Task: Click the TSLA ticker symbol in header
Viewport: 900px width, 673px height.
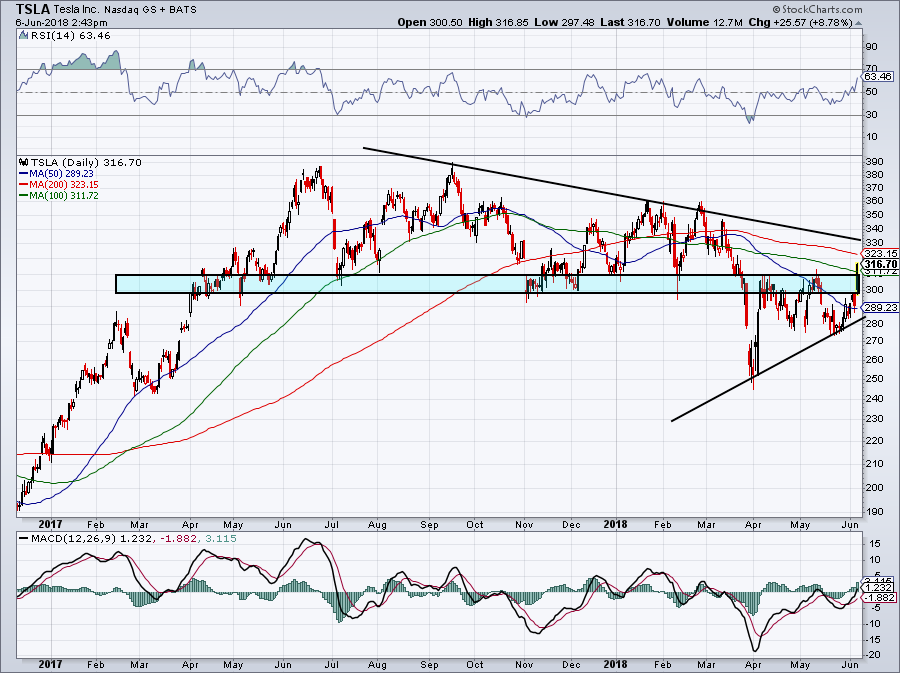Action: 33,9
